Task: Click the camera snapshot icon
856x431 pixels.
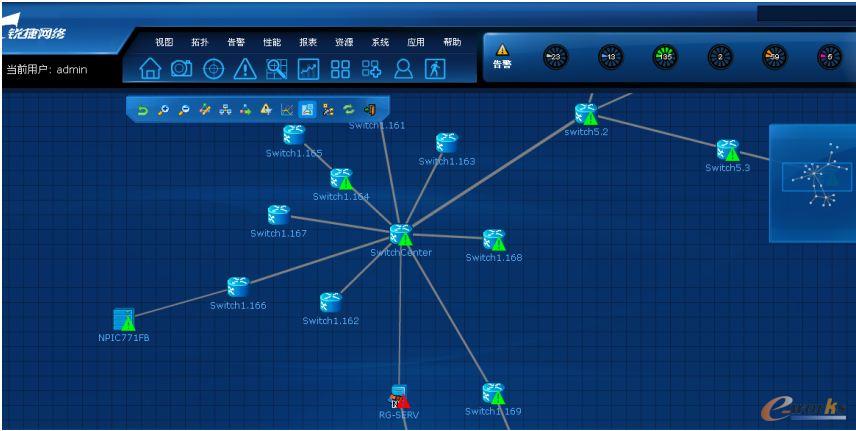Action: (181, 68)
